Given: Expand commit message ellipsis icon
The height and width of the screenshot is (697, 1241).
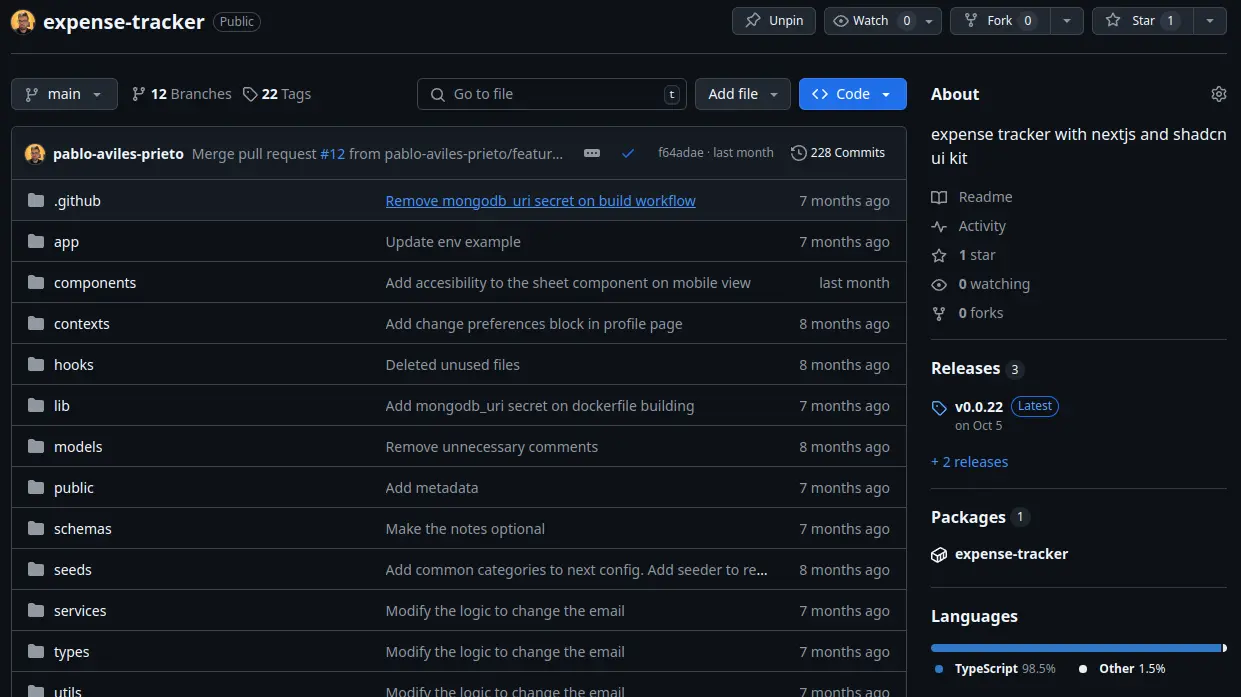Looking at the screenshot, I should pos(592,153).
